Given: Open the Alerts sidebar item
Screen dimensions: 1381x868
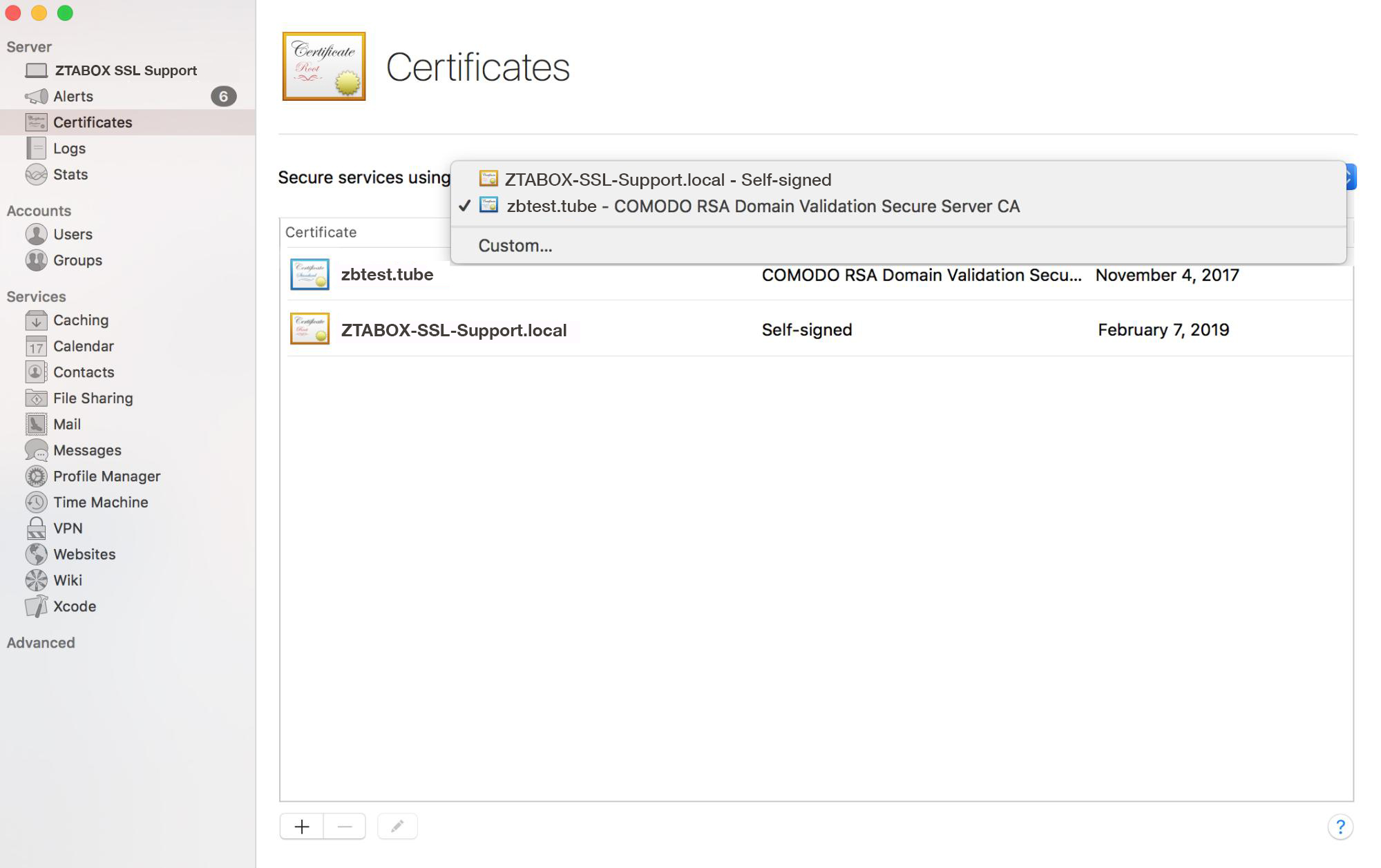Looking at the screenshot, I should tap(73, 97).
